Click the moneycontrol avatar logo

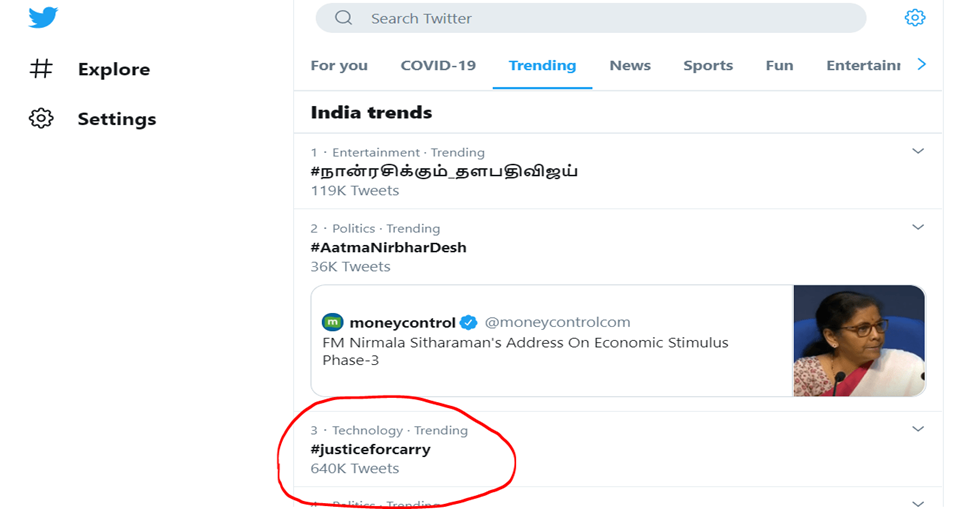coord(333,322)
